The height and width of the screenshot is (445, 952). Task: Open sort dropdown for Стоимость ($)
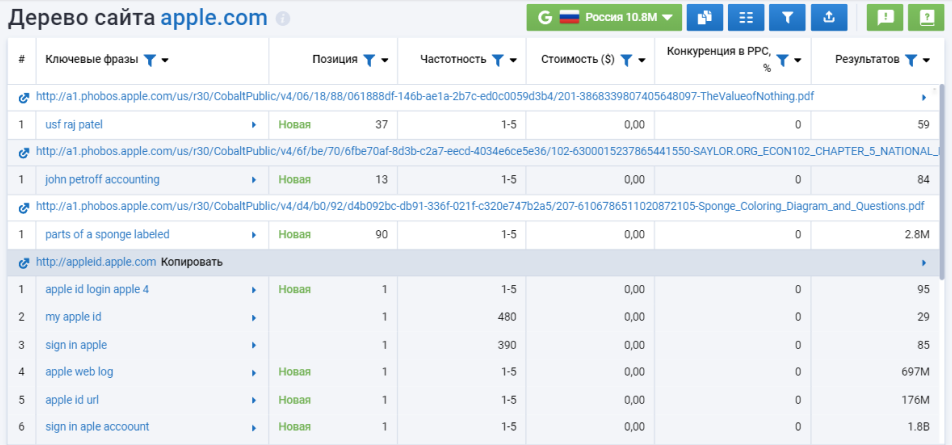click(642, 60)
